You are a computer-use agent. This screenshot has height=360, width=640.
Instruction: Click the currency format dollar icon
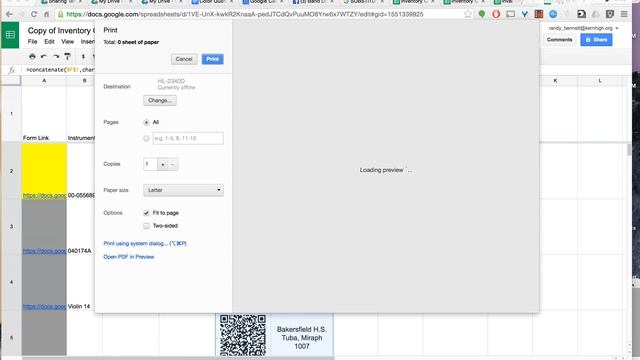(83, 56)
